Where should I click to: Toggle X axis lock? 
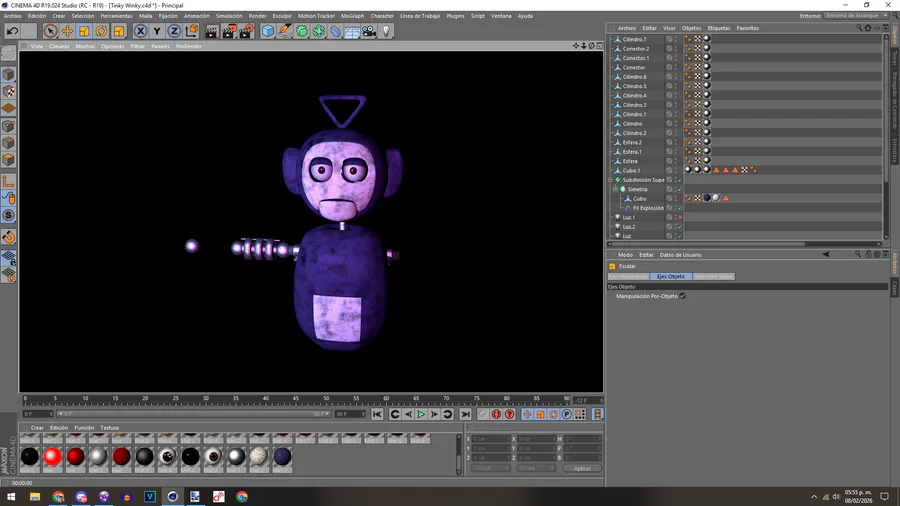pyautogui.click(x=140, y=31)
